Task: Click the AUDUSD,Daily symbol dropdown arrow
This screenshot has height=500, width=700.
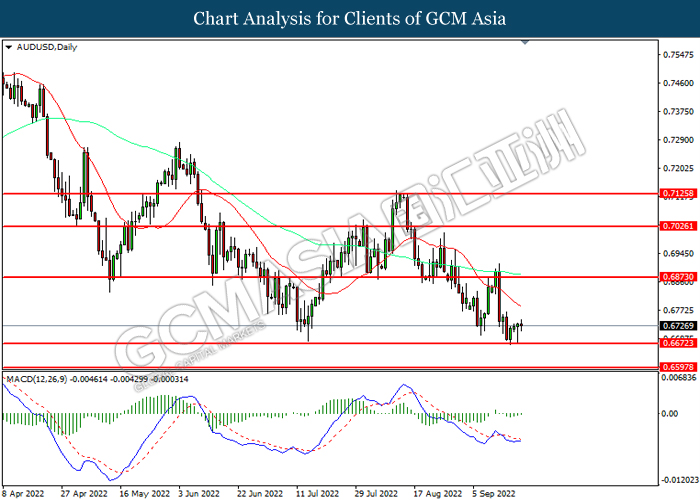Action: pyautogui.click(x=9, y=47)
